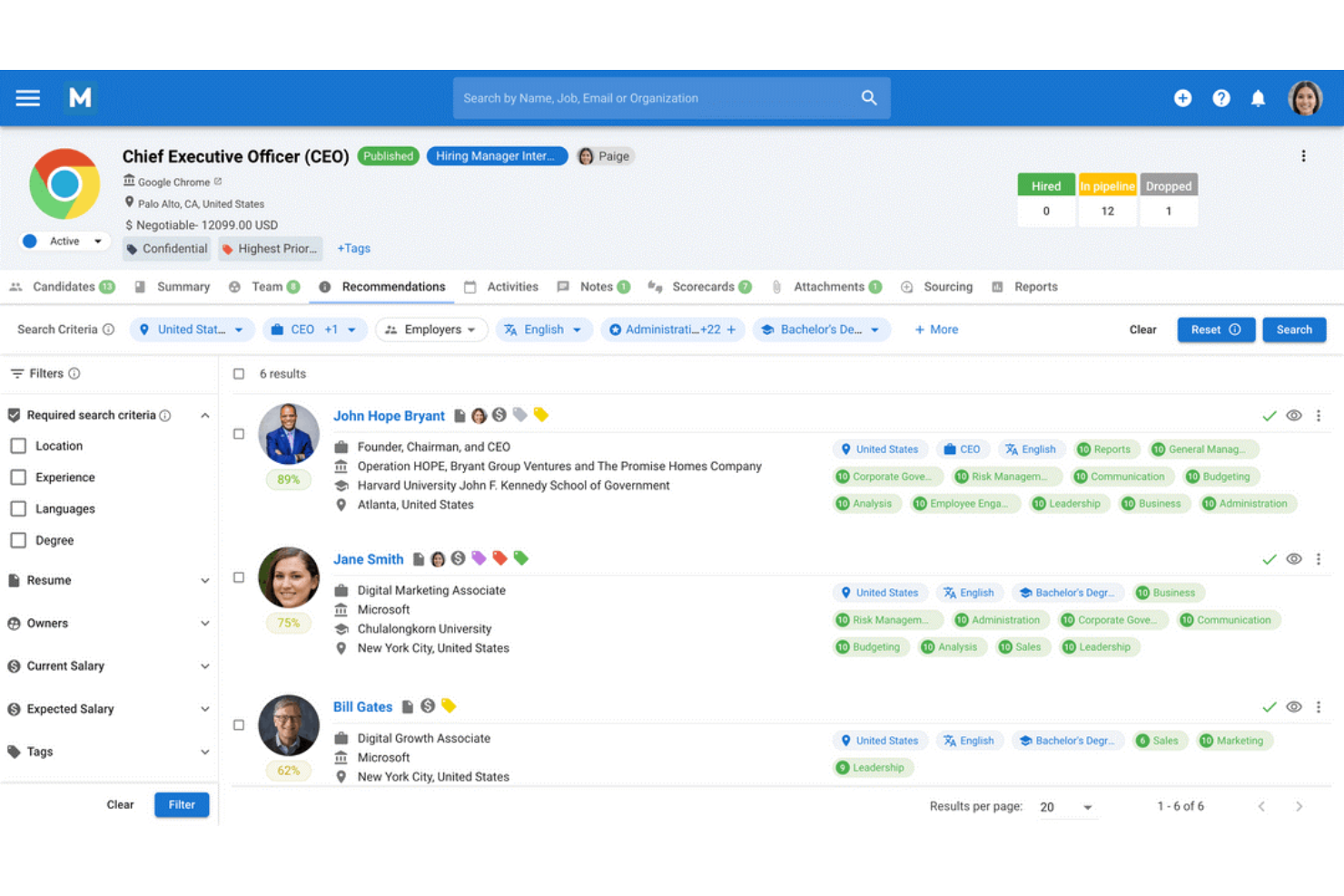The image size is (1344, 896).
Task: Switch to the Scorecards tab
Action: coord(699,287)
